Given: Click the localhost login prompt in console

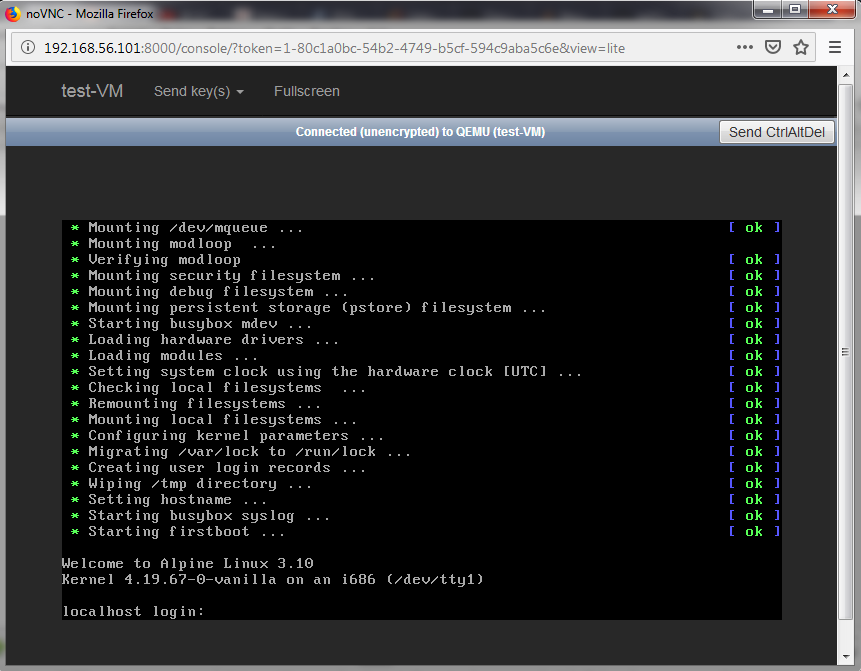Looking at the screenshot, I should pyautogui.click(x=133, y=611).
